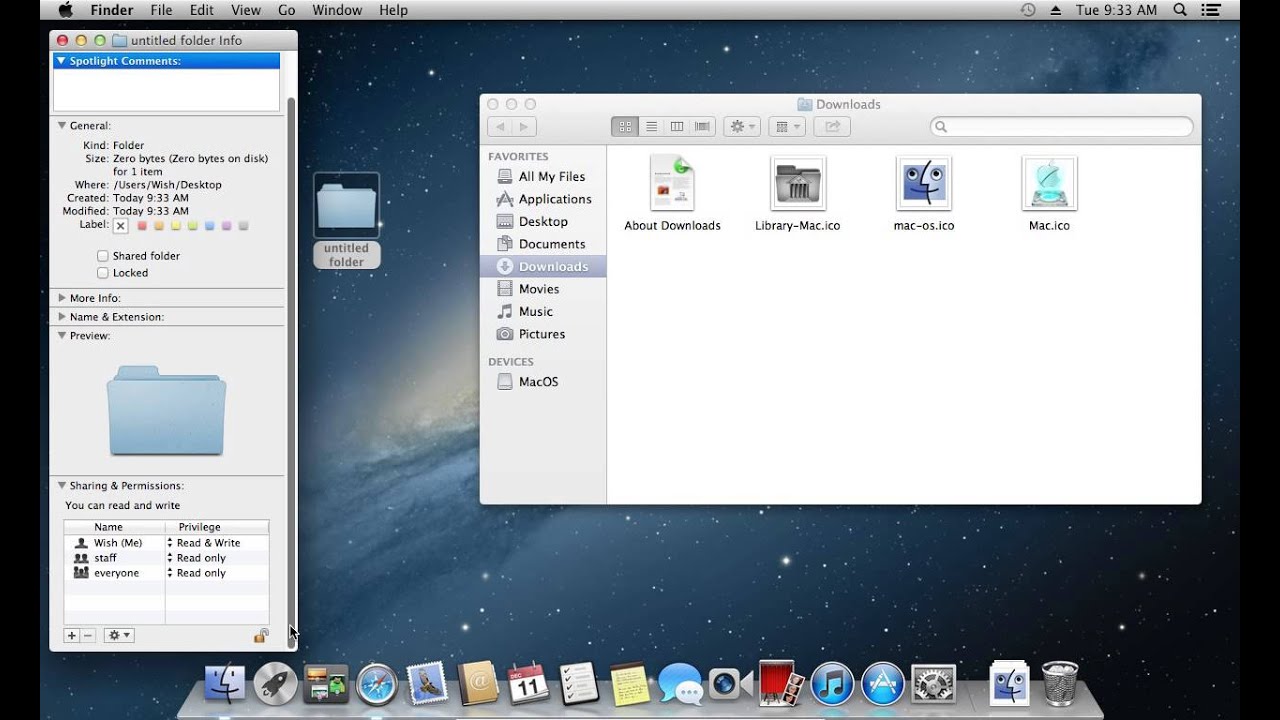Open the action gear menu in Finder toolbar
The height and width of the screenshot is (720, 1280).
[740, 126]
